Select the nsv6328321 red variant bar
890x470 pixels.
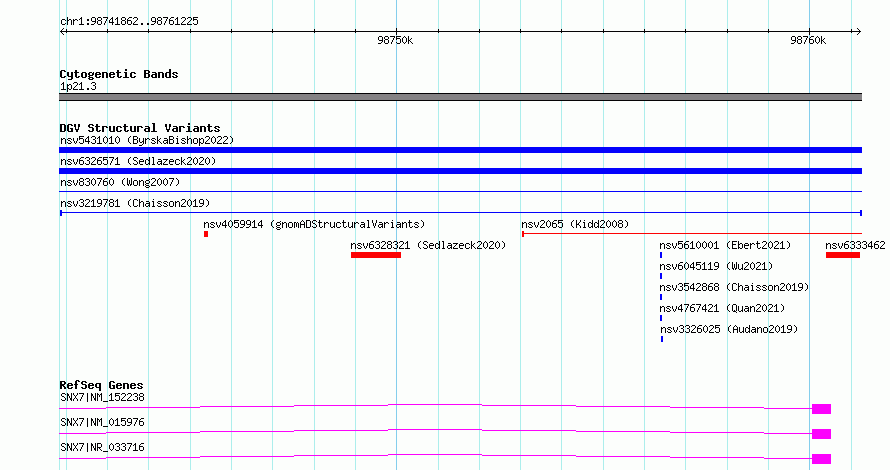coord(376,255)
